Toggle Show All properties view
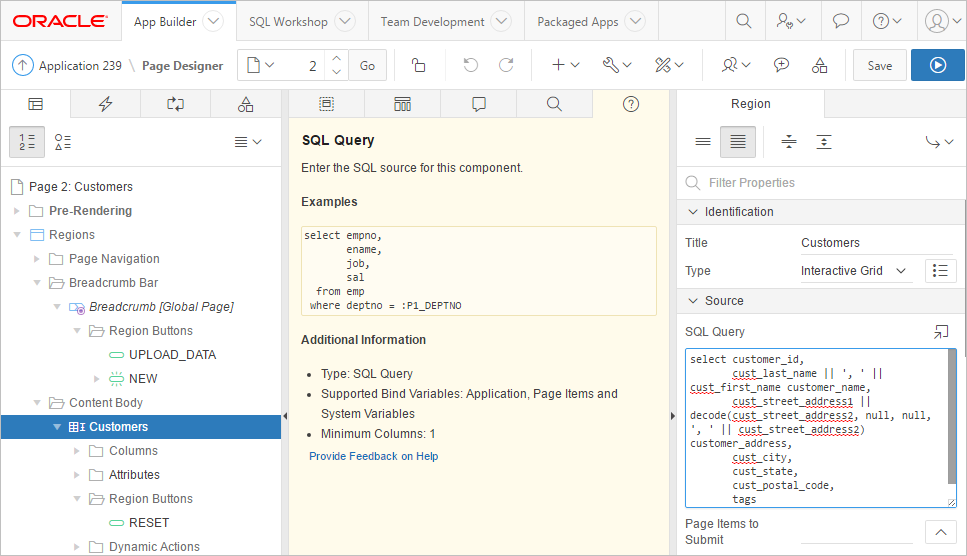The width and height of the screenshot is (967, 556). pyautogui.click(x=738, y=142)
